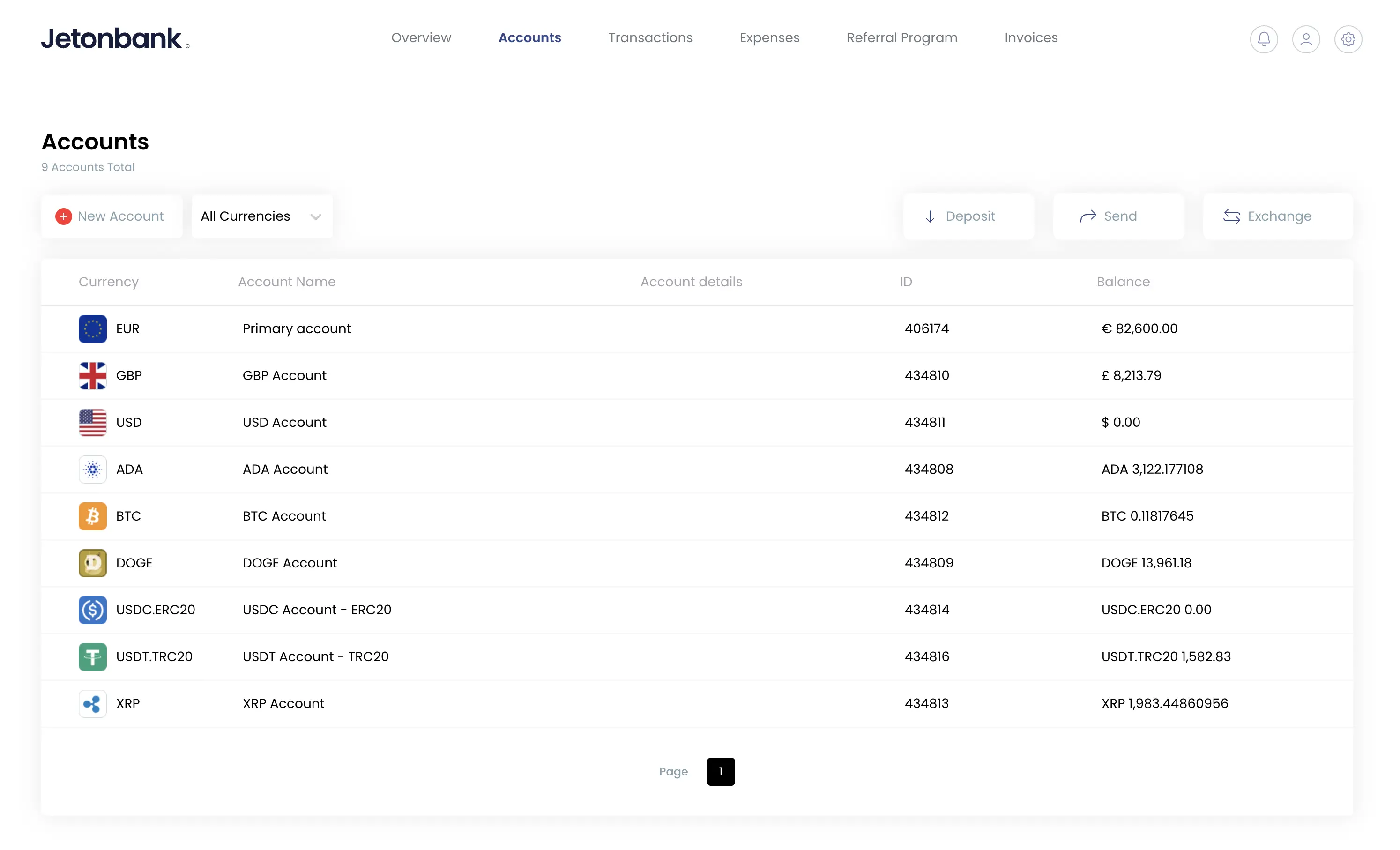Click the DOGE 13,961.18 balance
Image resolution: width=1400 pixels, height=850 pixels.
point(1146,563)
